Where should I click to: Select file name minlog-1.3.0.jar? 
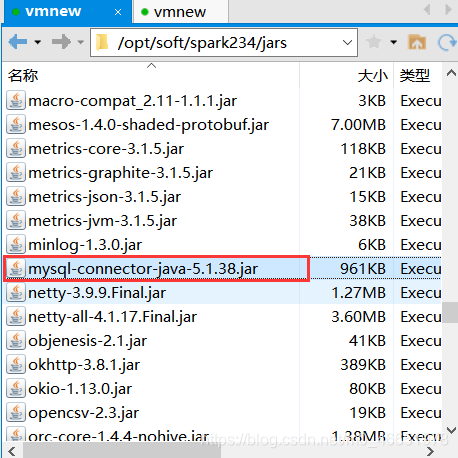pos(85,245)
